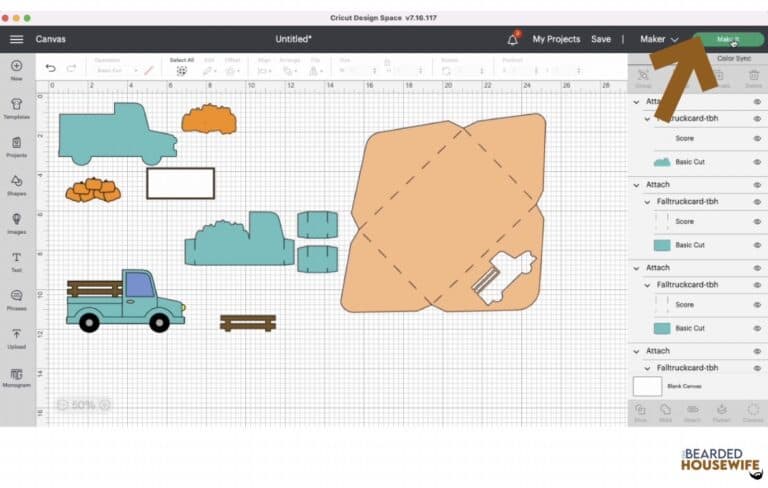Click the Undo arrow

pos(51,68)
